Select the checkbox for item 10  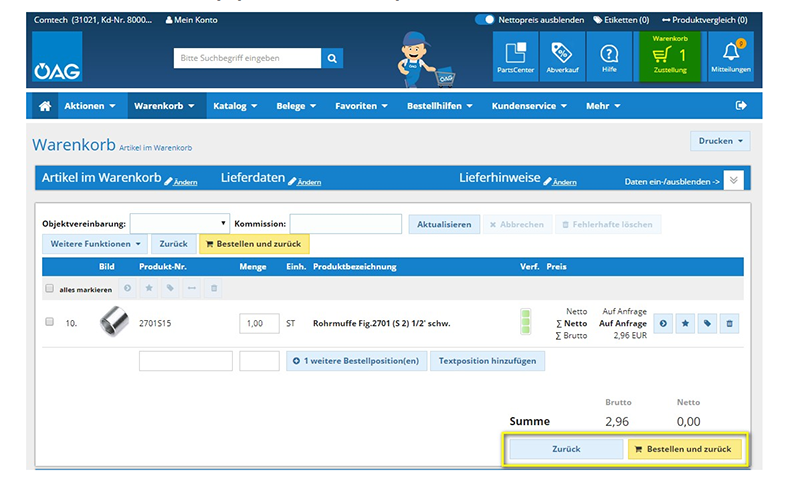click(50, 323)
